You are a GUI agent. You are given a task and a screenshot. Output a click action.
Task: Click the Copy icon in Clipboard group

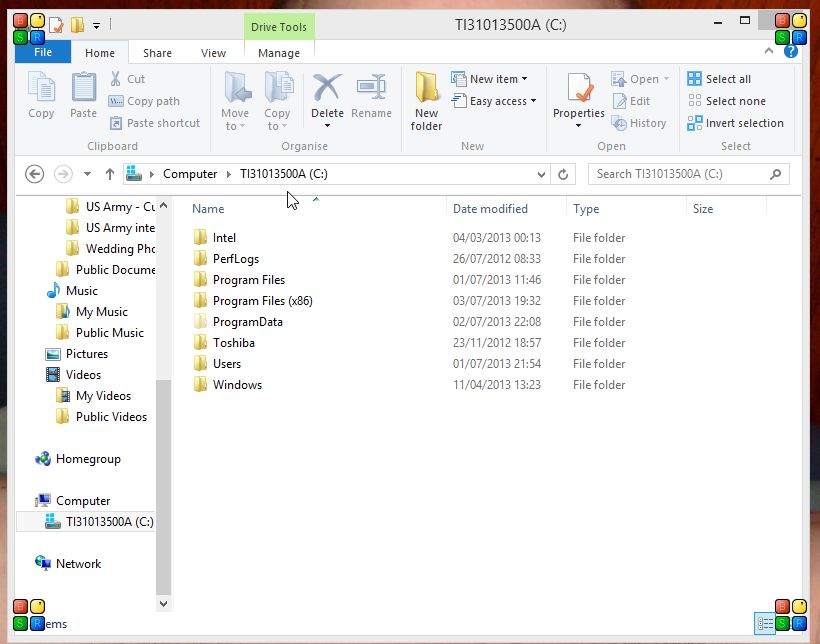[x=41, y=88]
